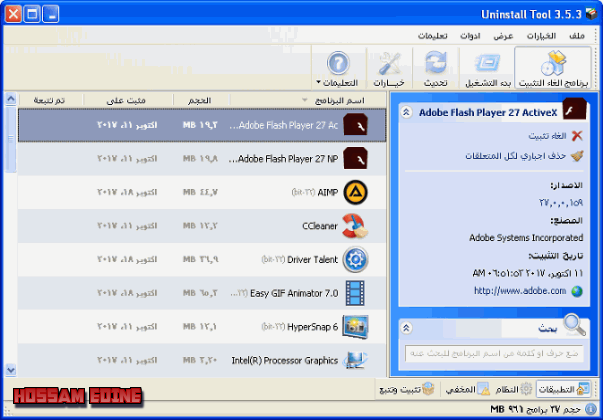The width and height of the screenshot is (603, 420).
Task: Switch to System tab (النظام)
Action: pos(513,390)
